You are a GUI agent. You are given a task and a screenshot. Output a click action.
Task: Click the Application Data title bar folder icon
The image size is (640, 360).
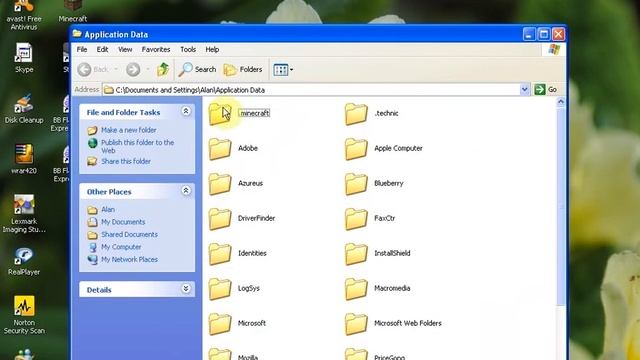(77, 34)
